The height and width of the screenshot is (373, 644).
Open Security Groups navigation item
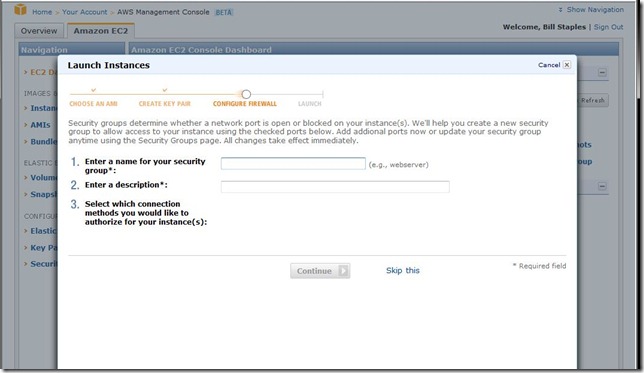[x=44, y=264]
